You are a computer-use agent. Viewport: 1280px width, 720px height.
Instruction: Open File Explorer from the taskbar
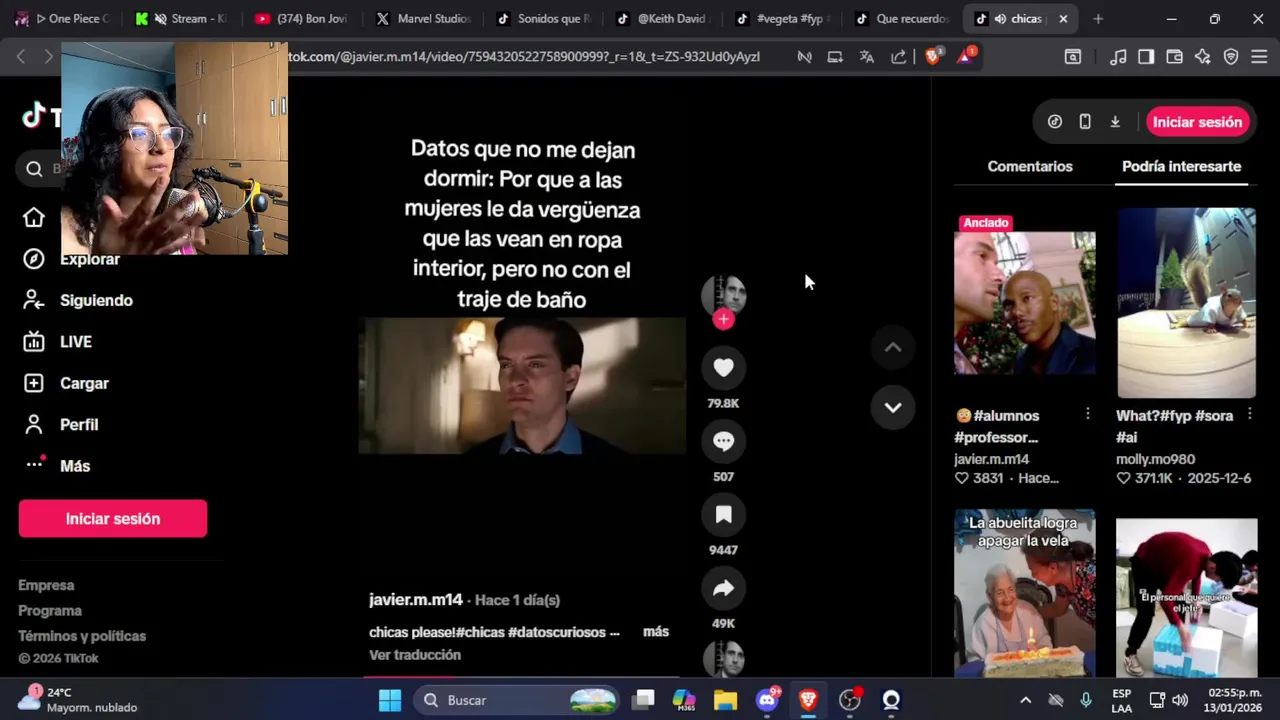[x=725, y=700]
